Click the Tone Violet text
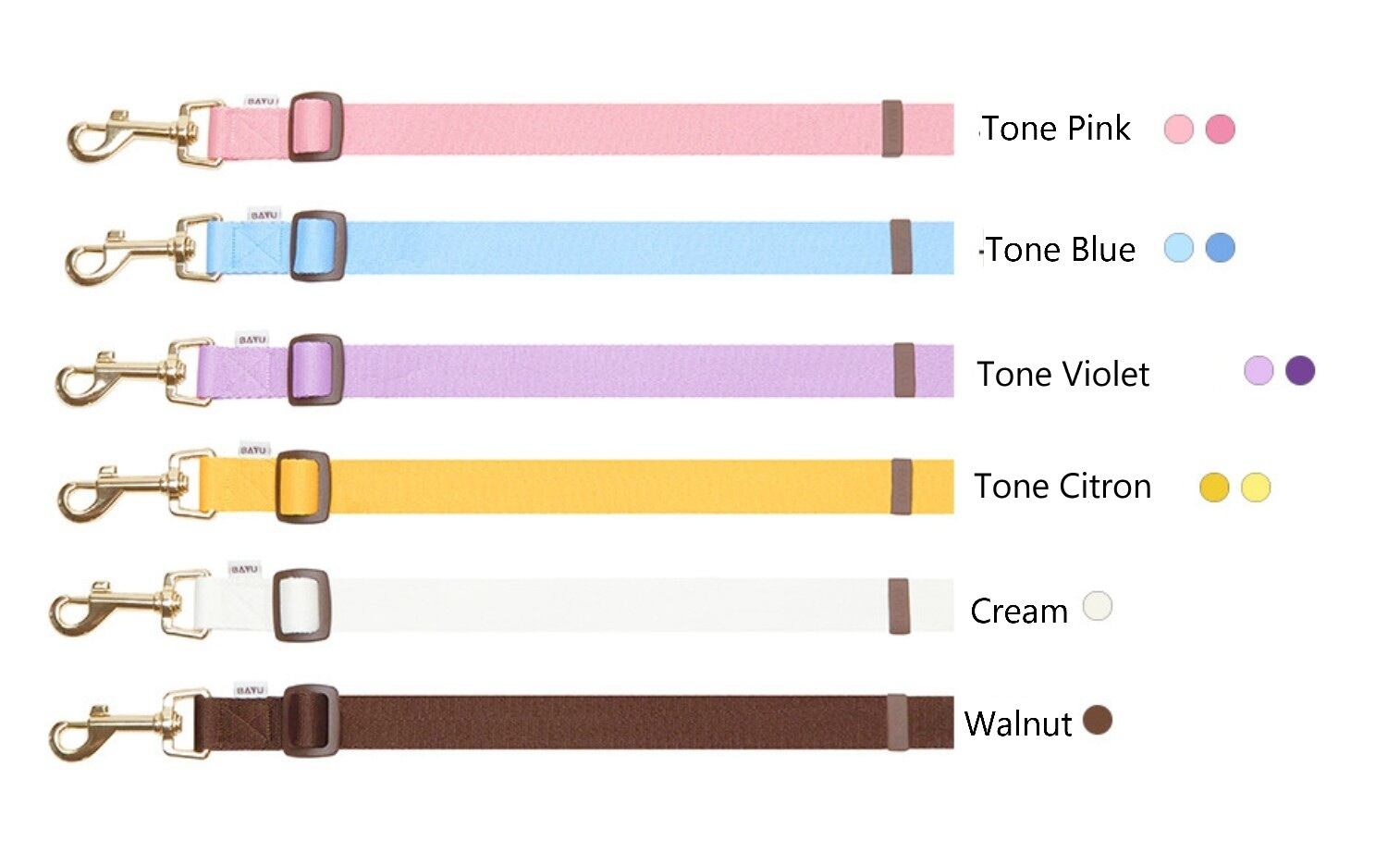This screenshot has width=1400, height=853. 1062,374
